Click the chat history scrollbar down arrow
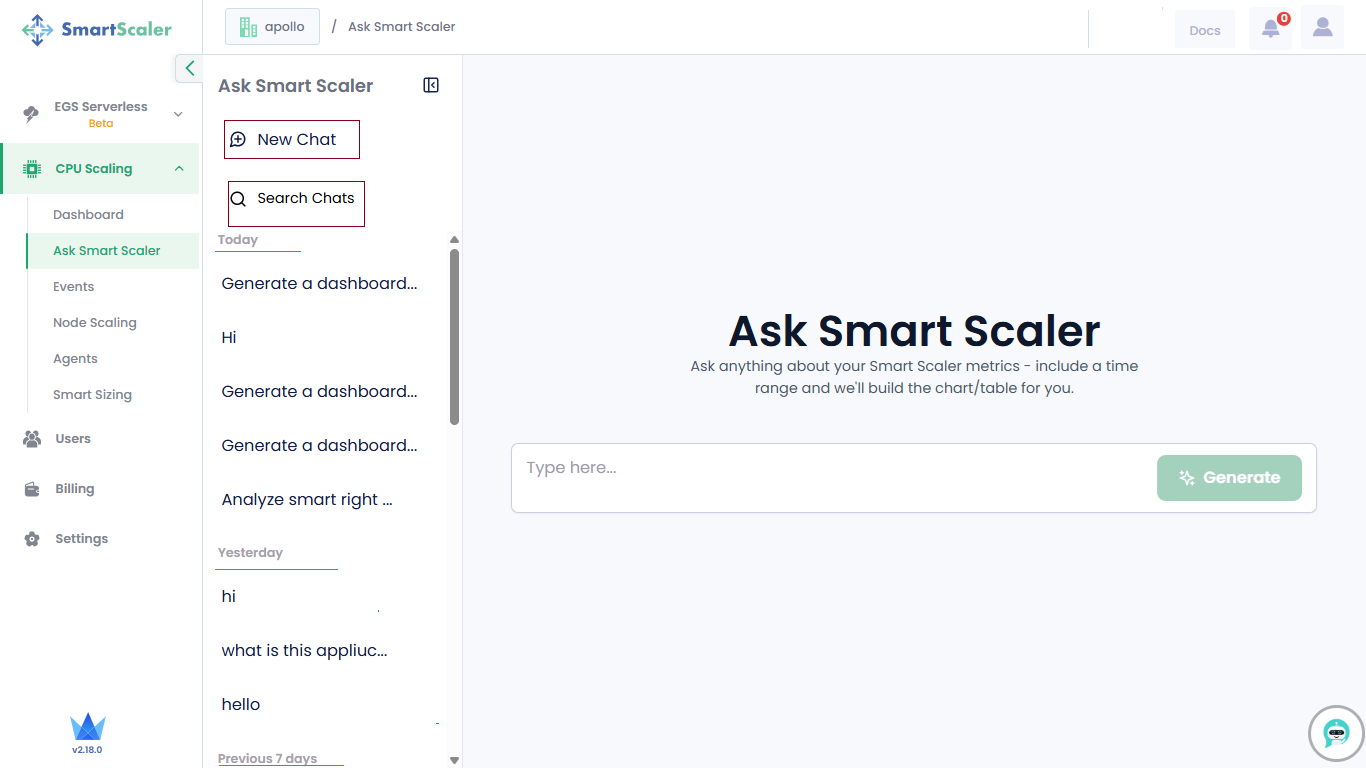Viewport: 1366px width, 768px height. (x=454, y=760)
